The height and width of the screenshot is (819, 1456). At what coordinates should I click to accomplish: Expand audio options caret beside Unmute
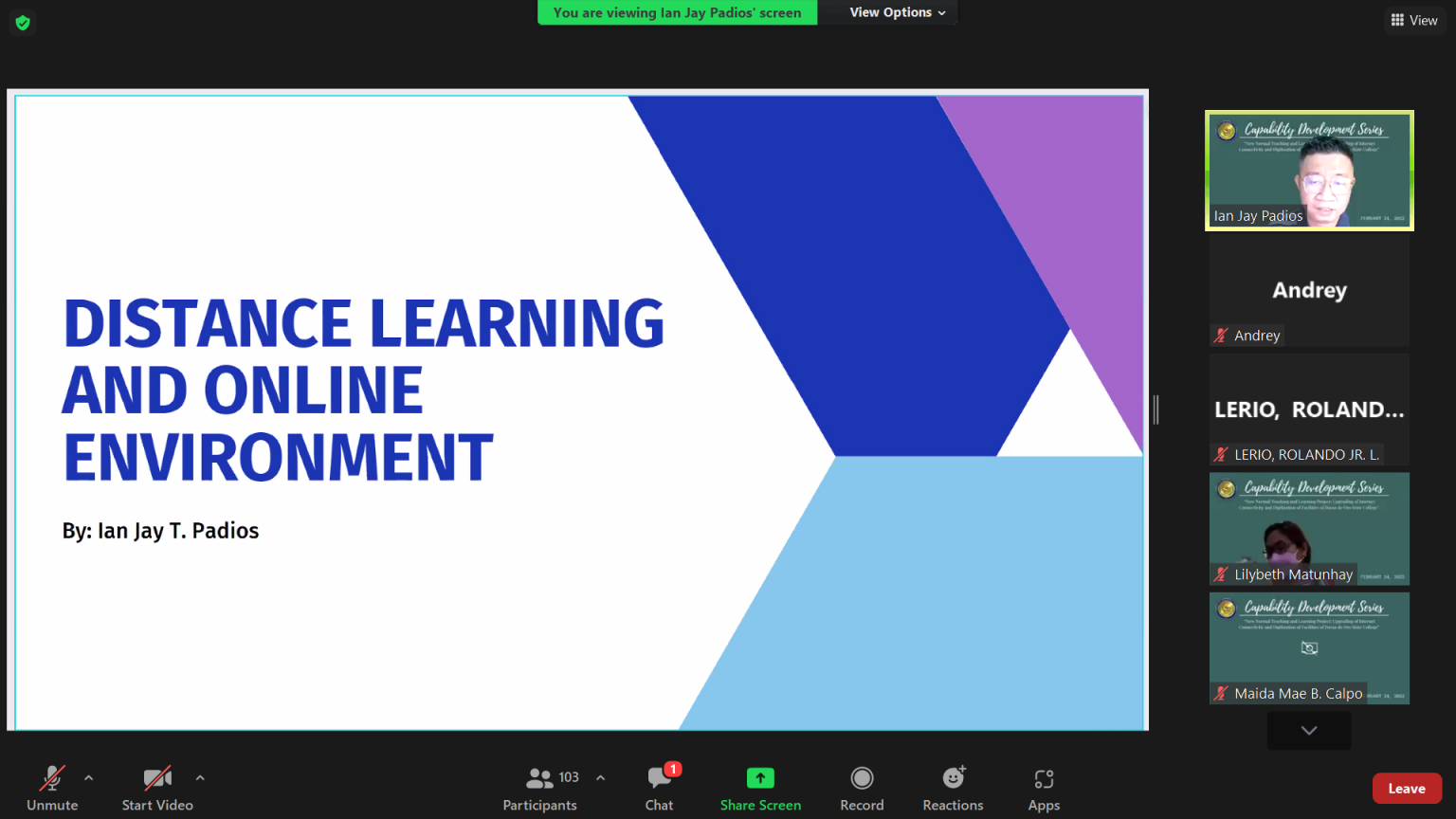[89, 777]
